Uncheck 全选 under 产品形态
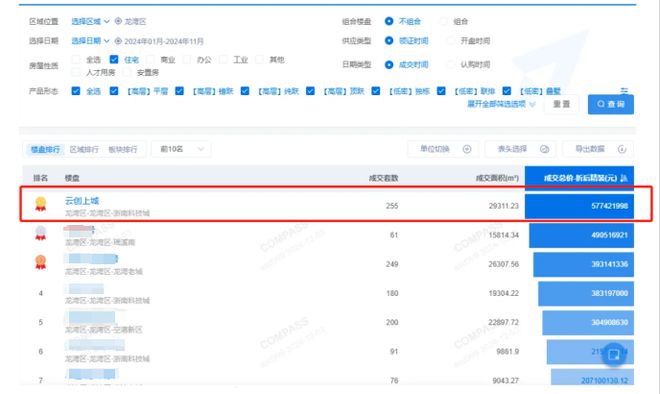This screenshot has height=394, width=660. (x=76, y=91)
